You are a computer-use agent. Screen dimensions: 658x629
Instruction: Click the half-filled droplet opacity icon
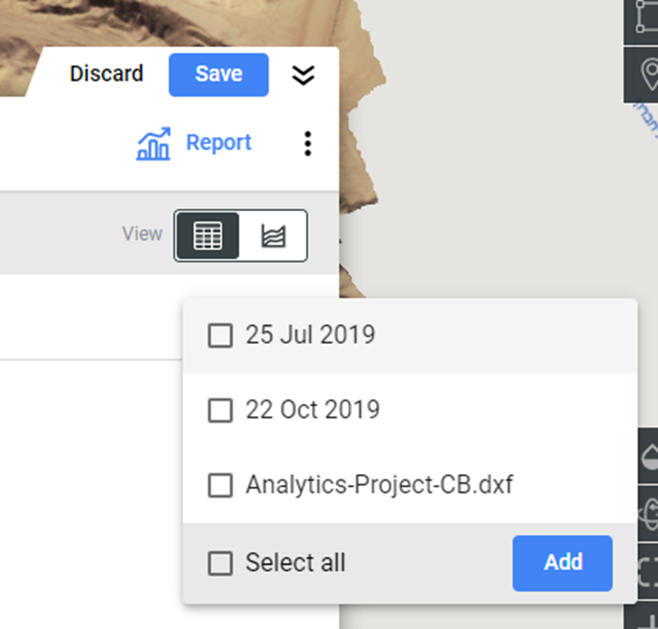click(x=649, y=457)
